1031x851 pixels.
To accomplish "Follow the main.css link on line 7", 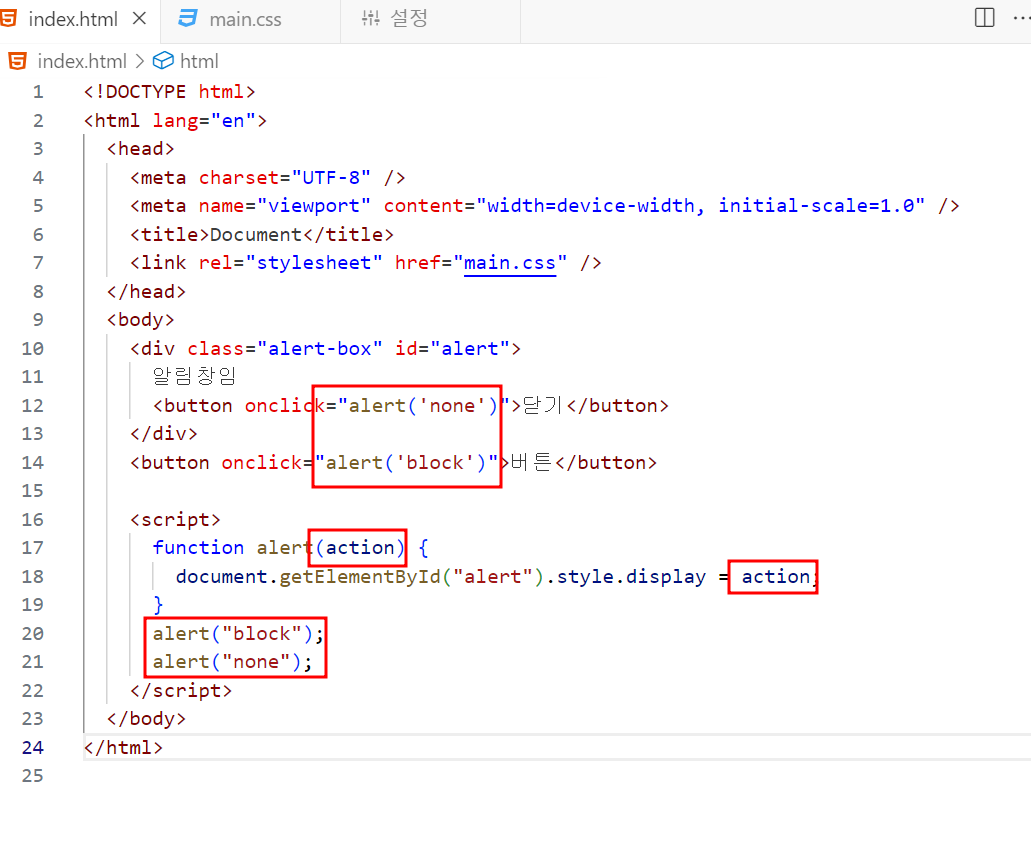I will click(x=510, y=263).
